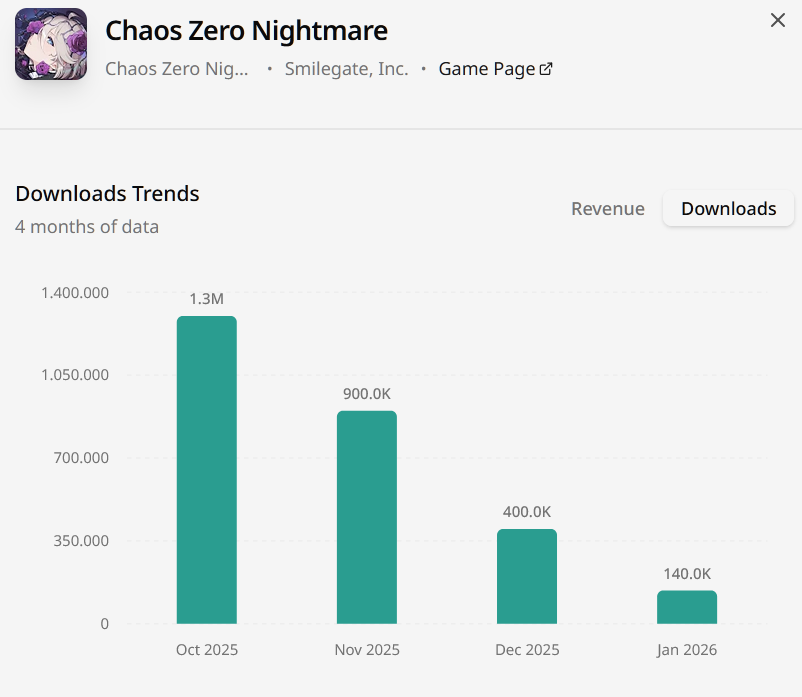802x697 pixels.
Task: Click the 350.000 y-axis label
Action: point(81,541)
